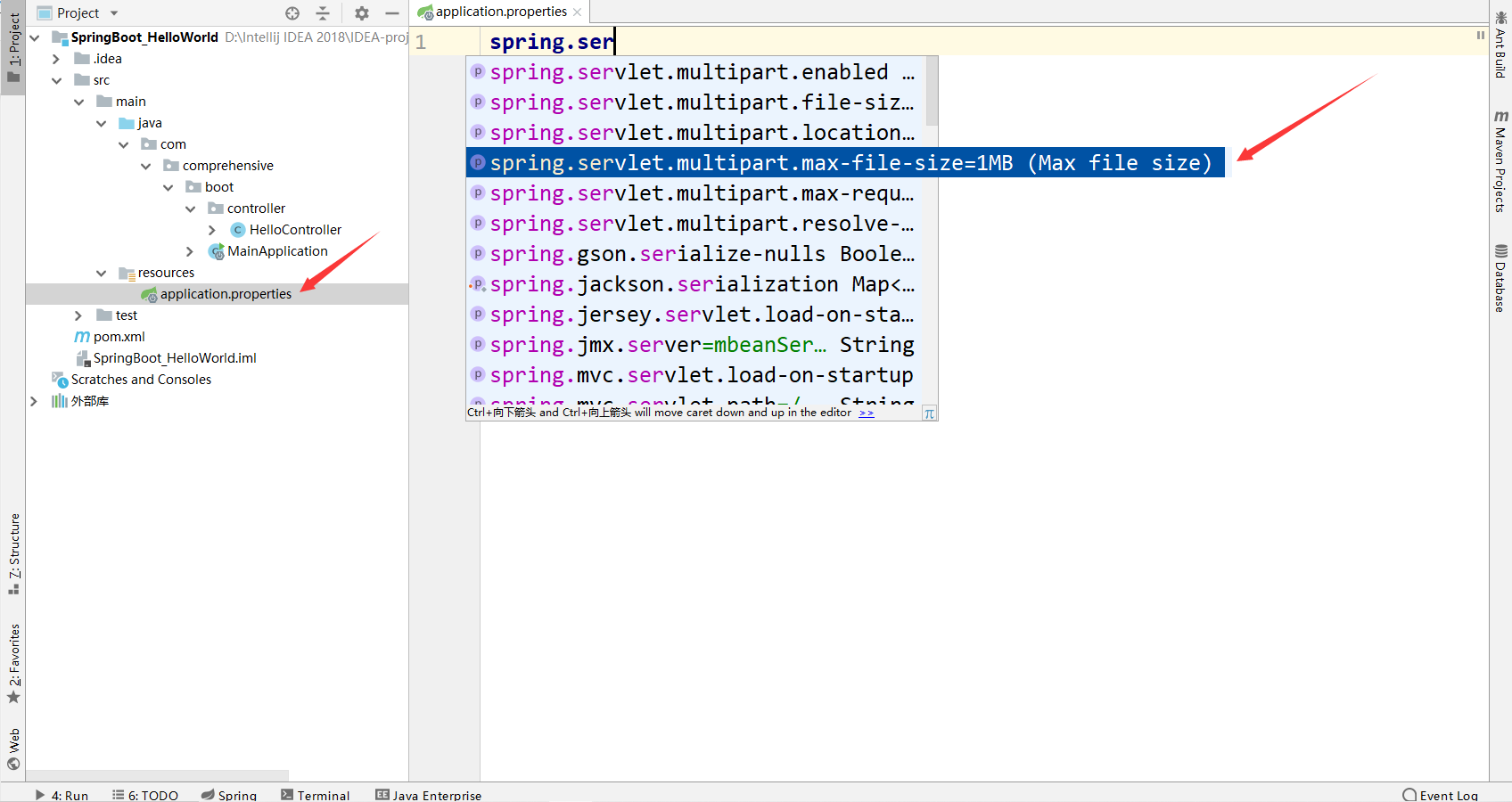Toggle the Web tool window stripe

pos(13,749)
